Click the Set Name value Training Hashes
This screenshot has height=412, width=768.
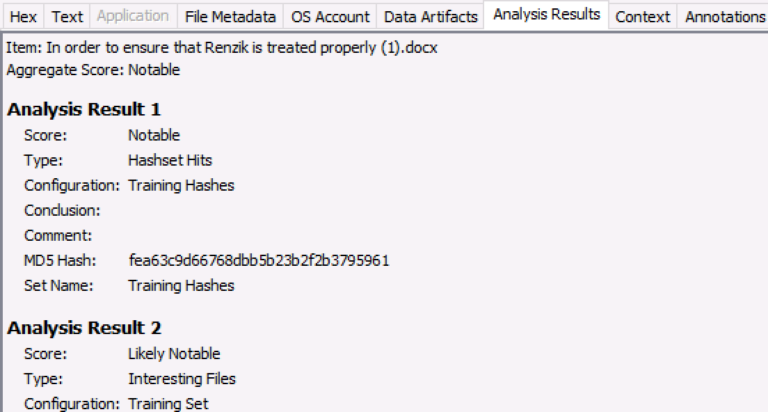point(181,286)
